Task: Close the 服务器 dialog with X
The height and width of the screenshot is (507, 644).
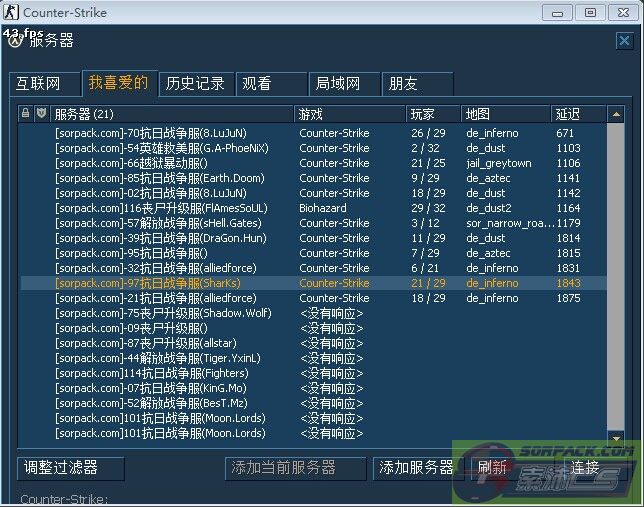Action: click(x=624, y=41)
